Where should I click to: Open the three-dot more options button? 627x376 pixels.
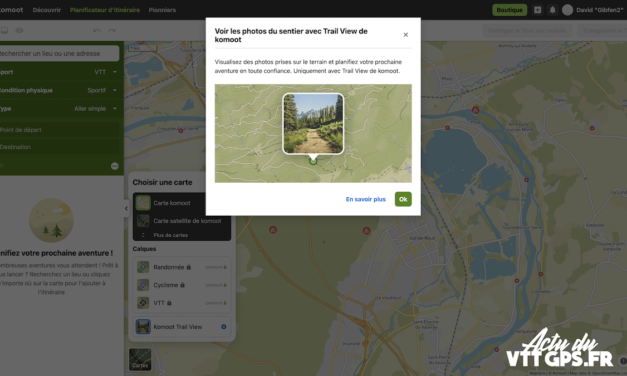point(115,166)
